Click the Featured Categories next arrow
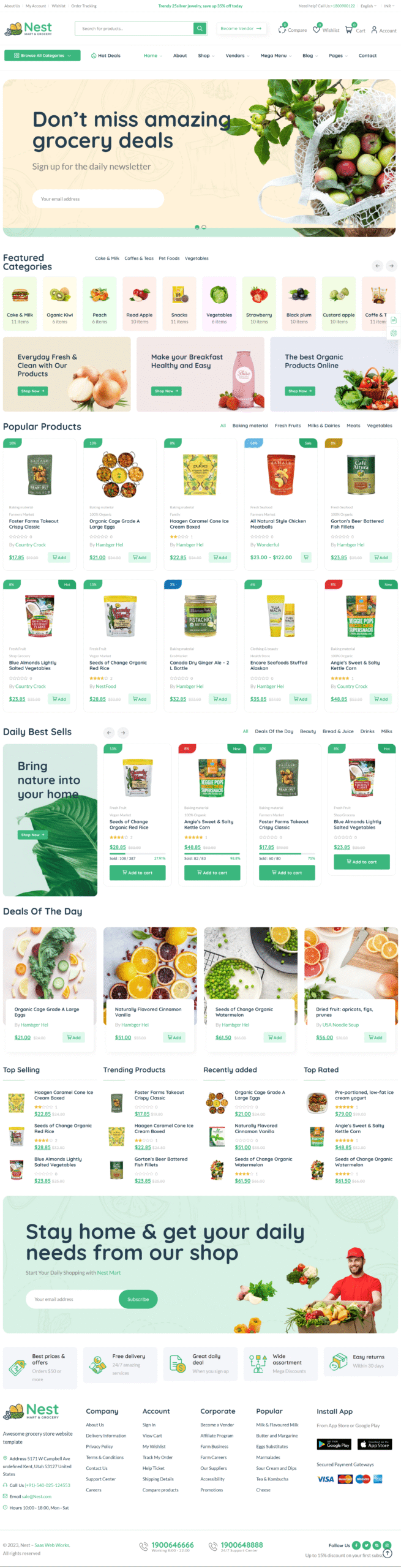The image size is (401, 1568). pos(391,266)
